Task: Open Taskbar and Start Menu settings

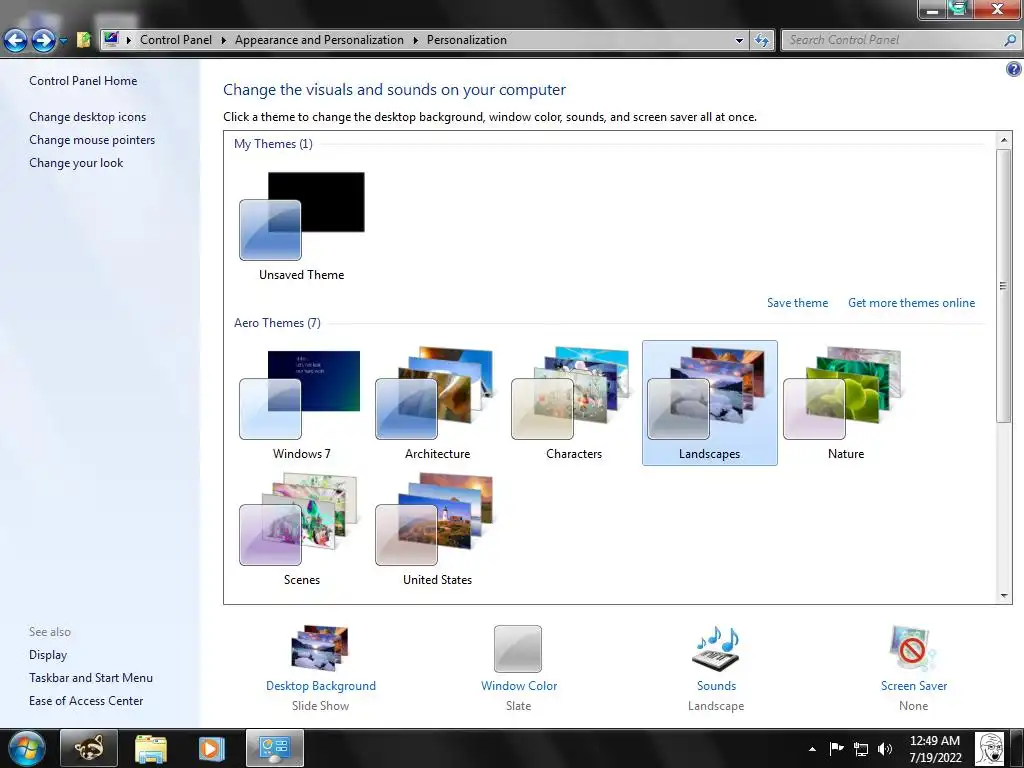Action: click(91, 678)
